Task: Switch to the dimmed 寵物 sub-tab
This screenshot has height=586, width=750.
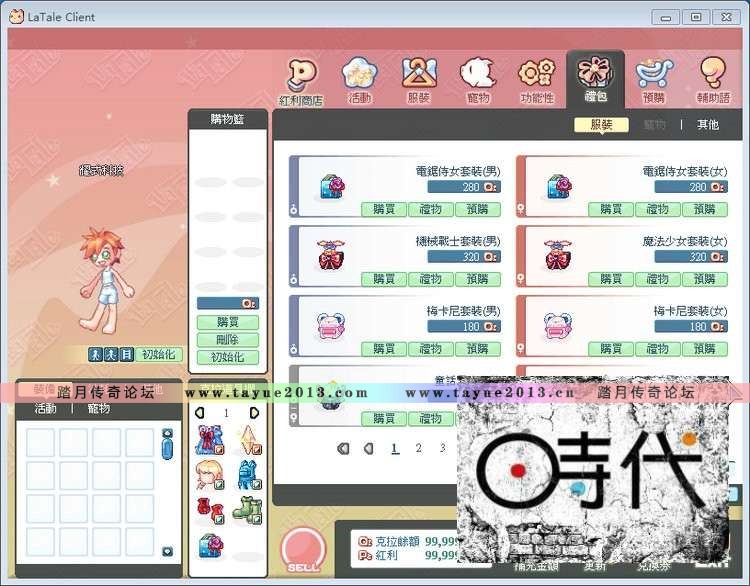Action: click(654, 125)
